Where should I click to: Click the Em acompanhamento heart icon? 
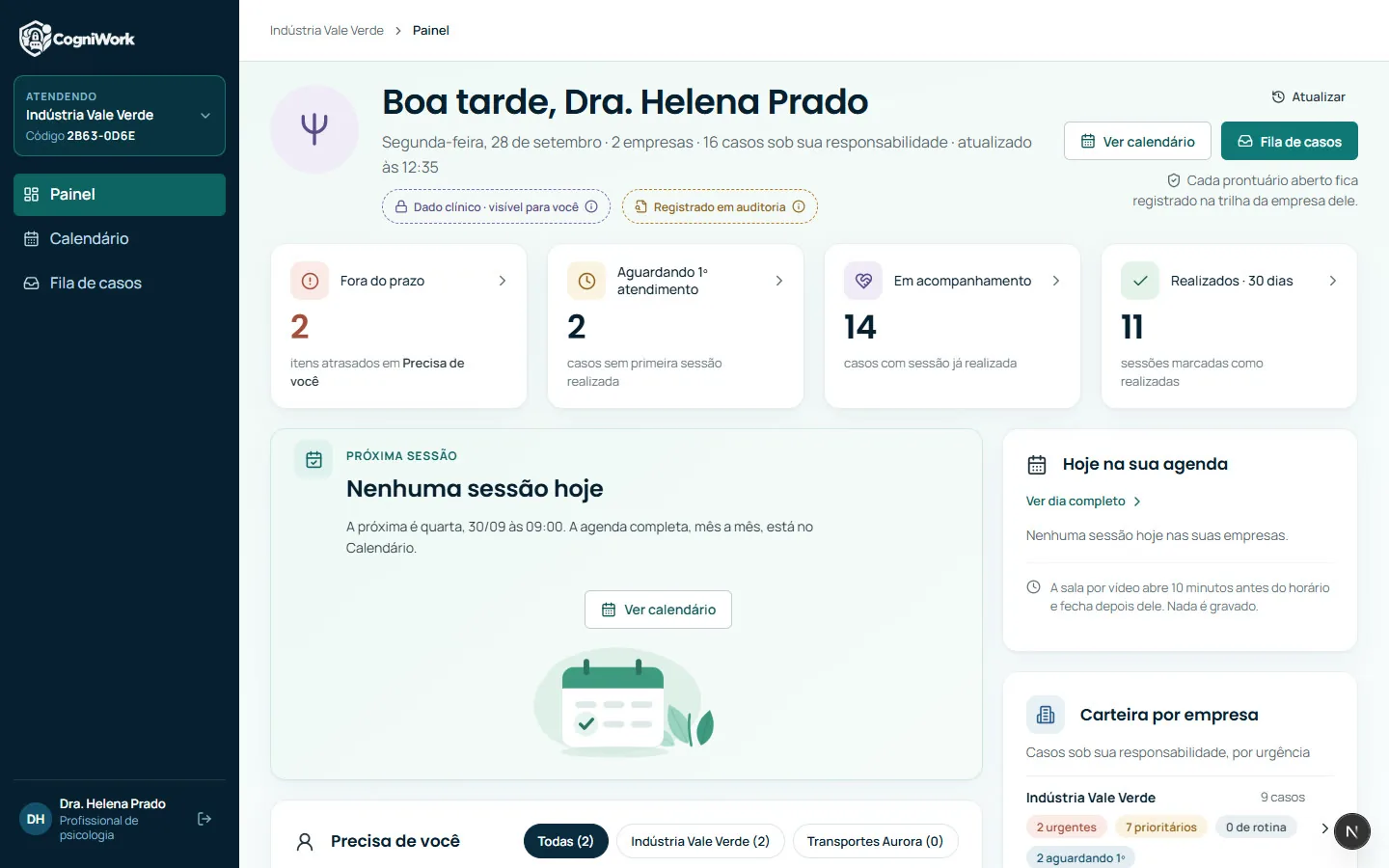point(863,281)
